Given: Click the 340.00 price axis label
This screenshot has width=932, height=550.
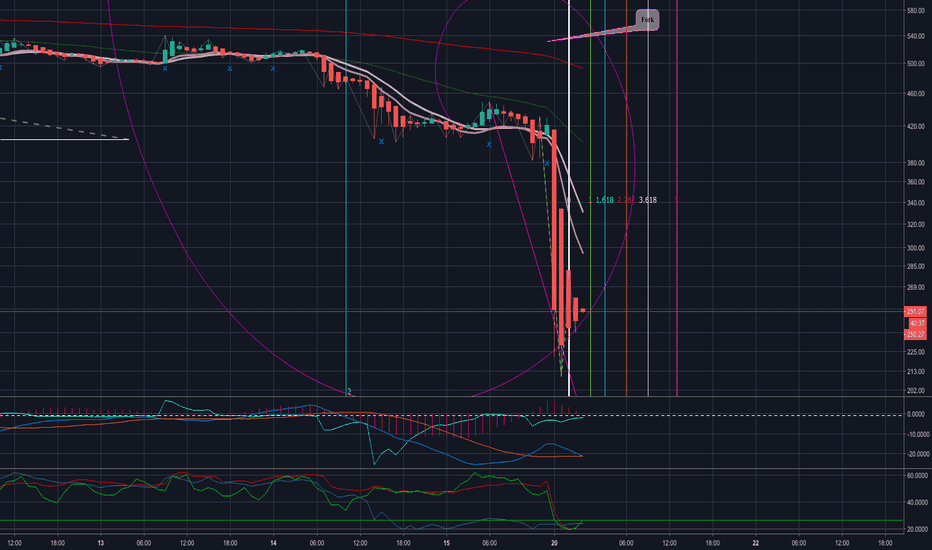Looking at the screenshot, I should (x=915, y=203).
